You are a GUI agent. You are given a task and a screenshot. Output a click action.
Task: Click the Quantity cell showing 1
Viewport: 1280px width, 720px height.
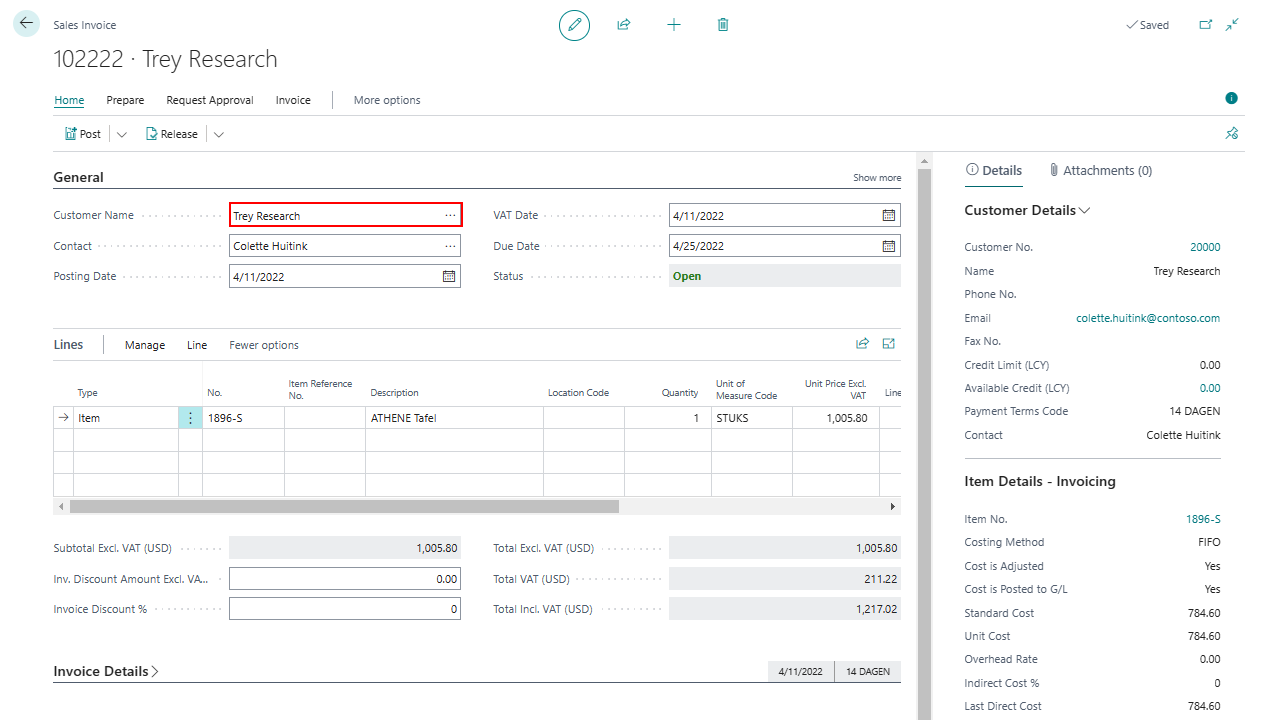click(x=667, y=418)
